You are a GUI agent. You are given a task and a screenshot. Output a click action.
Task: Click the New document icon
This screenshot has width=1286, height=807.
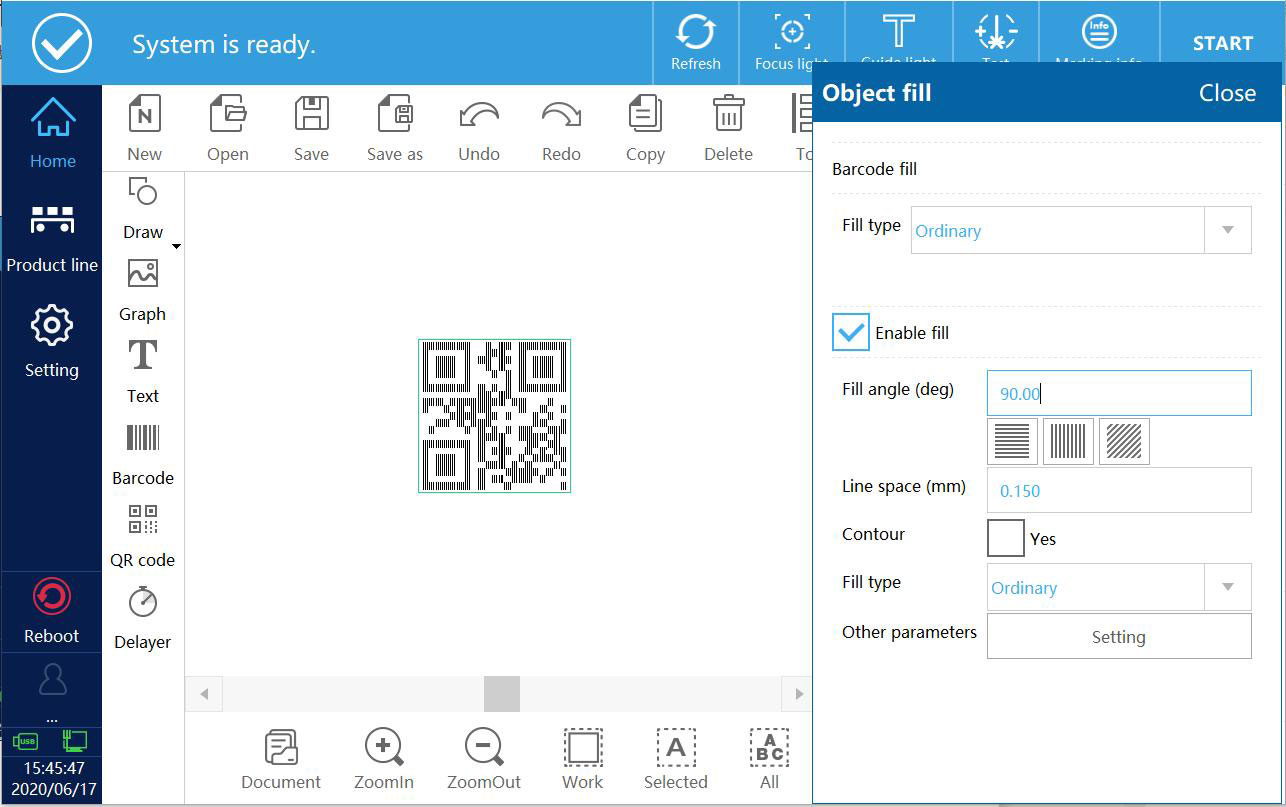point(144,114)
